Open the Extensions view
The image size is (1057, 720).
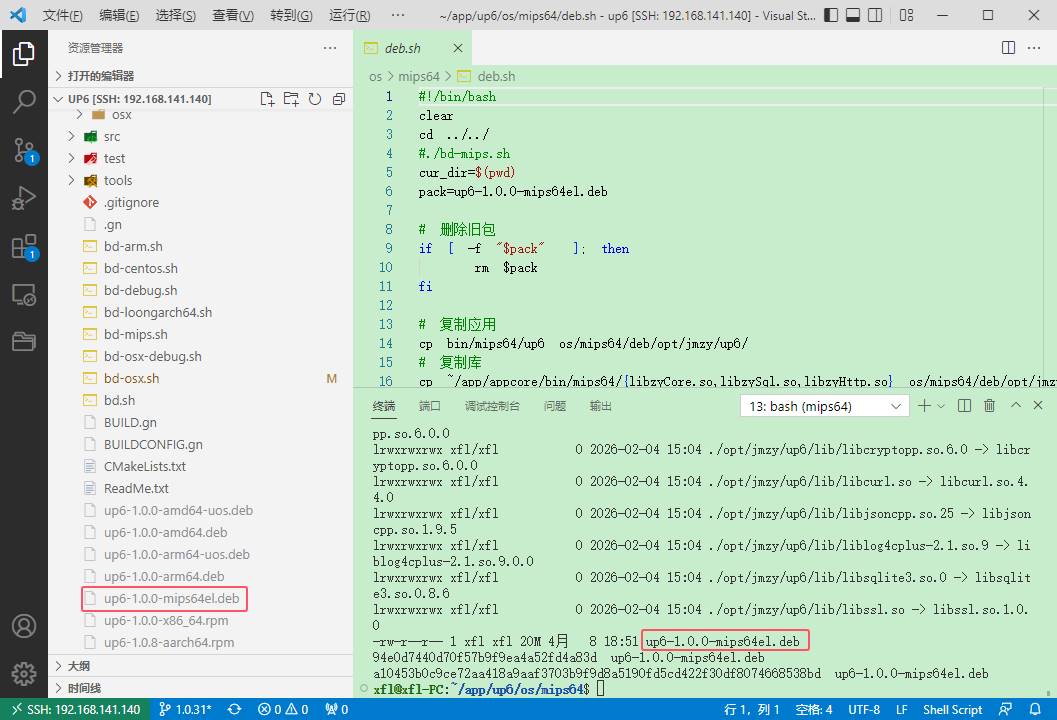click(24, 247)
